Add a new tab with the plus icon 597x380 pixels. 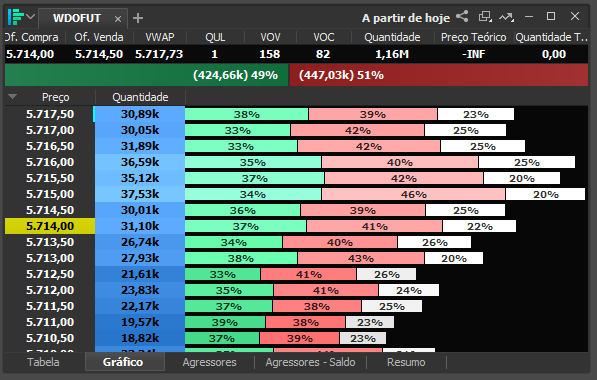click(x=138, y=18)
